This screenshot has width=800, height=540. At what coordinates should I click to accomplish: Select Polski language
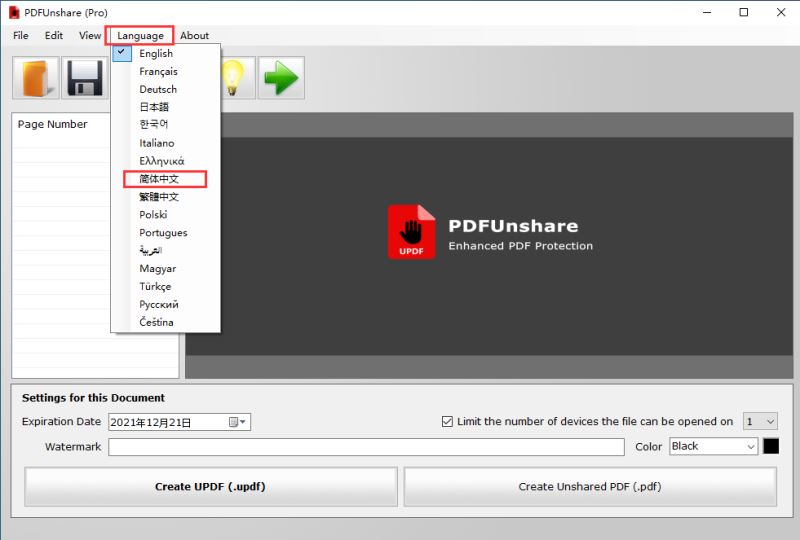[166, 214]
